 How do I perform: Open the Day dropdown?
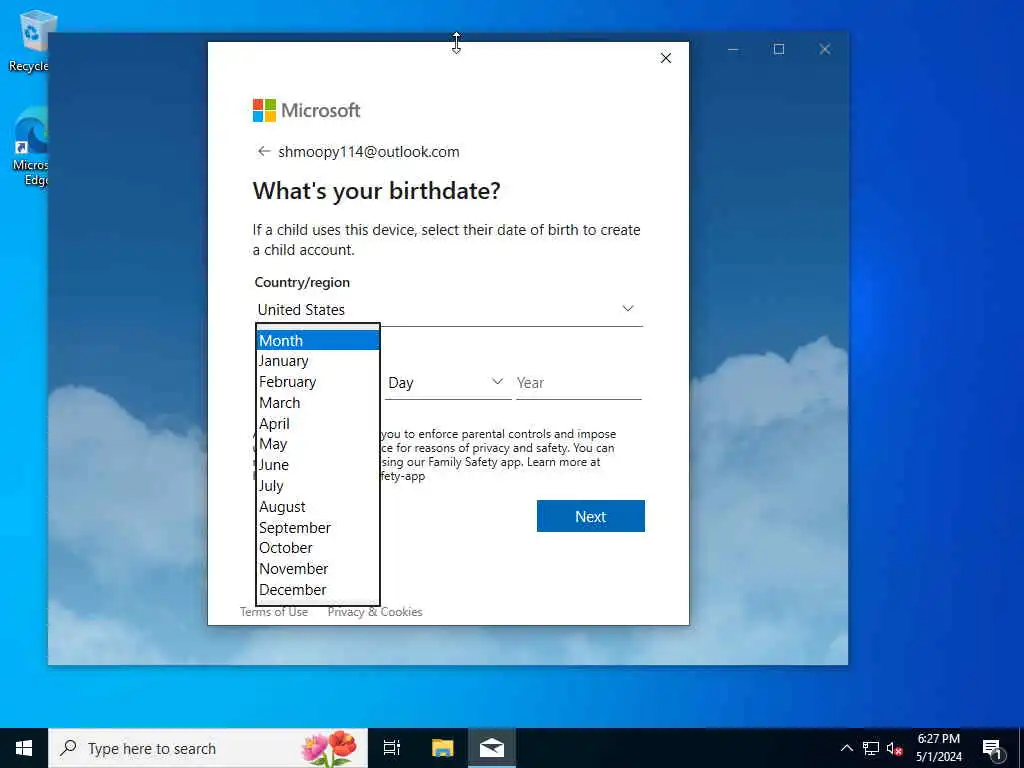(447, 383)
